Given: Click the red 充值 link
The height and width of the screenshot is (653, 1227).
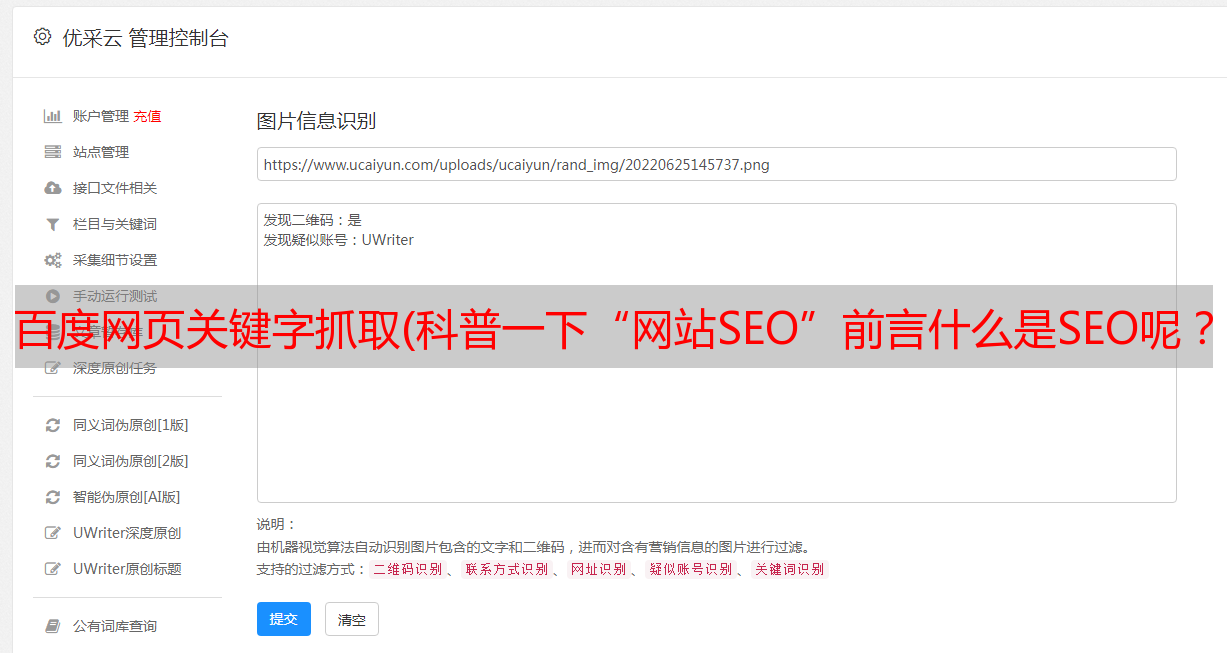Looking at the screenshot, I should [x=147, y=116].
